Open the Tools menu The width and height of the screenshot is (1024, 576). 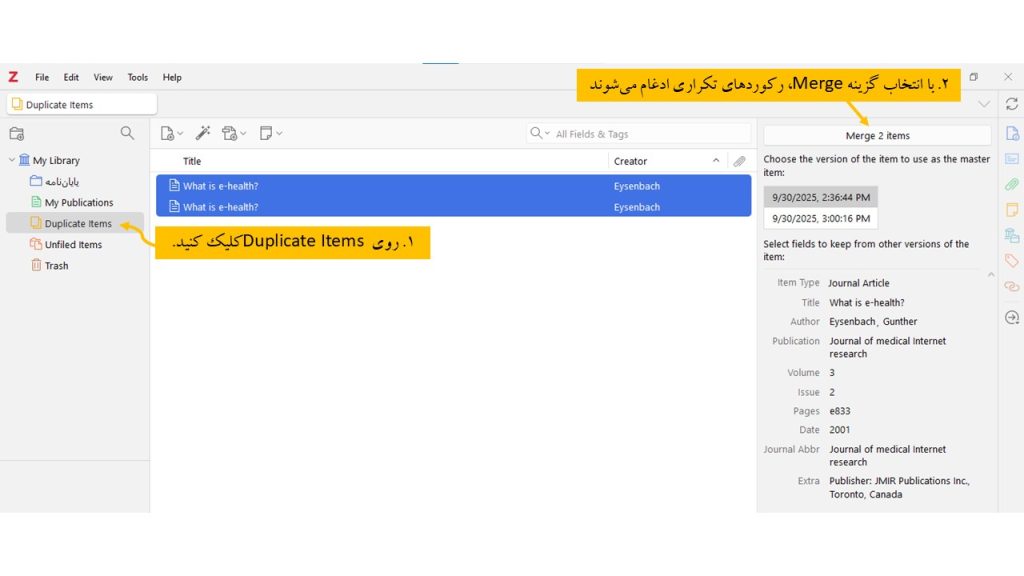[137, 76]
